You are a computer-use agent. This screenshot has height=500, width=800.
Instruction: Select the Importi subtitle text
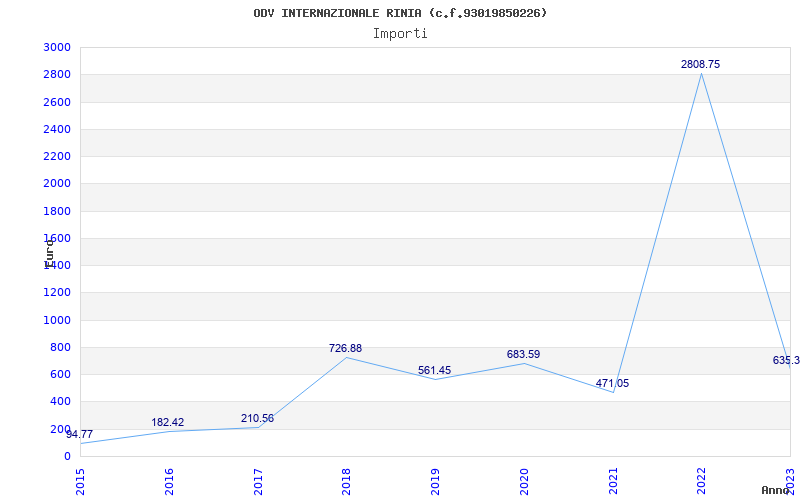pos(400,33)
